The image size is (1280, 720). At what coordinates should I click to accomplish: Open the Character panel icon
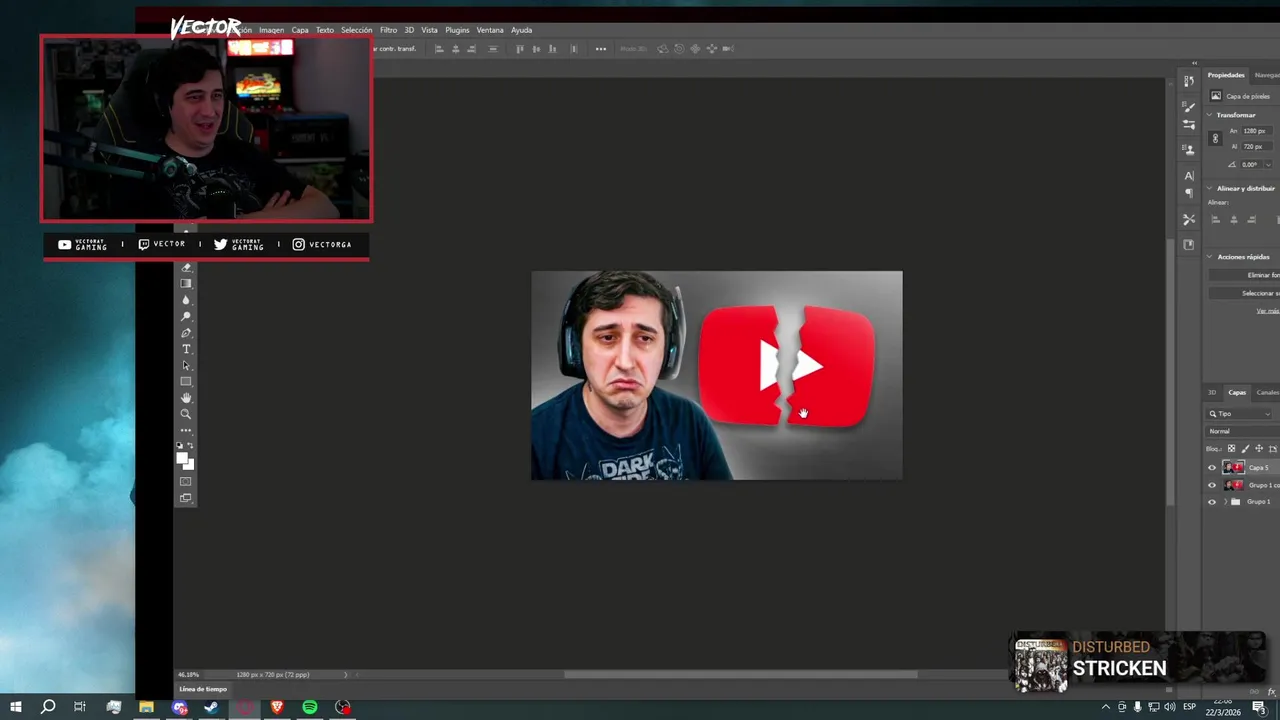coord(1189,175)
